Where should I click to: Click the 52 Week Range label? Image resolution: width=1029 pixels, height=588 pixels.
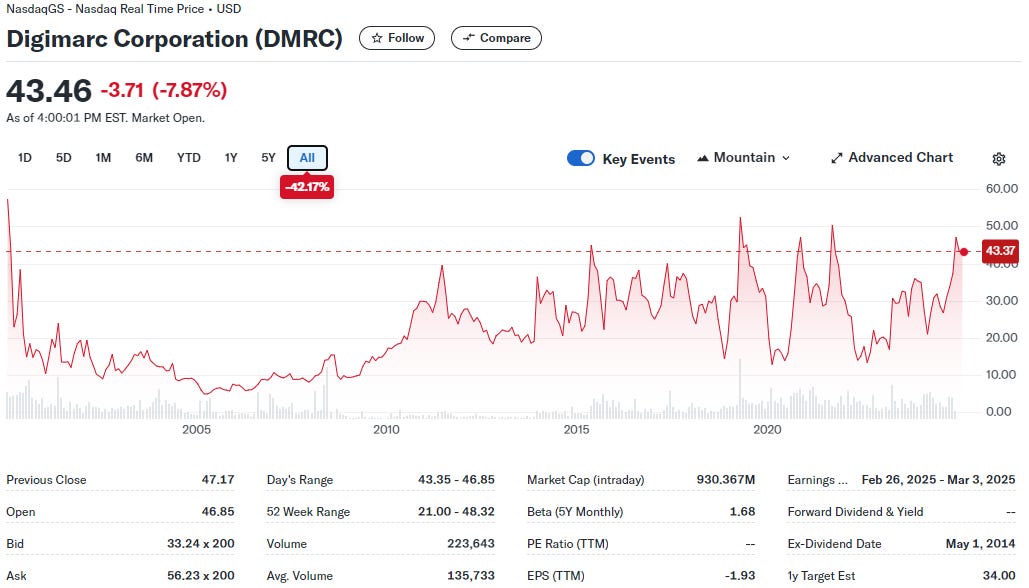click(308, 512)
